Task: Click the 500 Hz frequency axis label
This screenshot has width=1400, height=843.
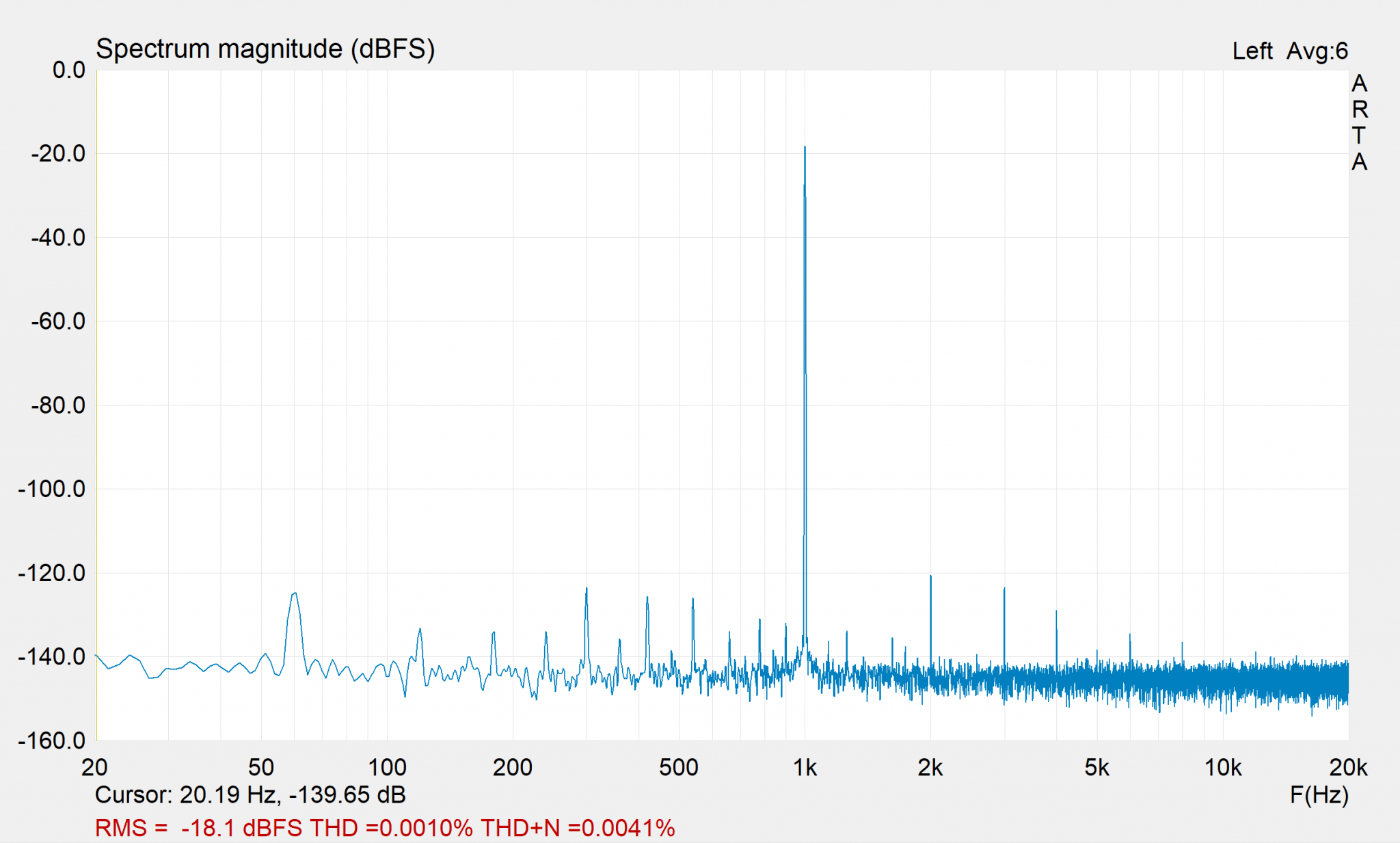Action: click(679, 768)
